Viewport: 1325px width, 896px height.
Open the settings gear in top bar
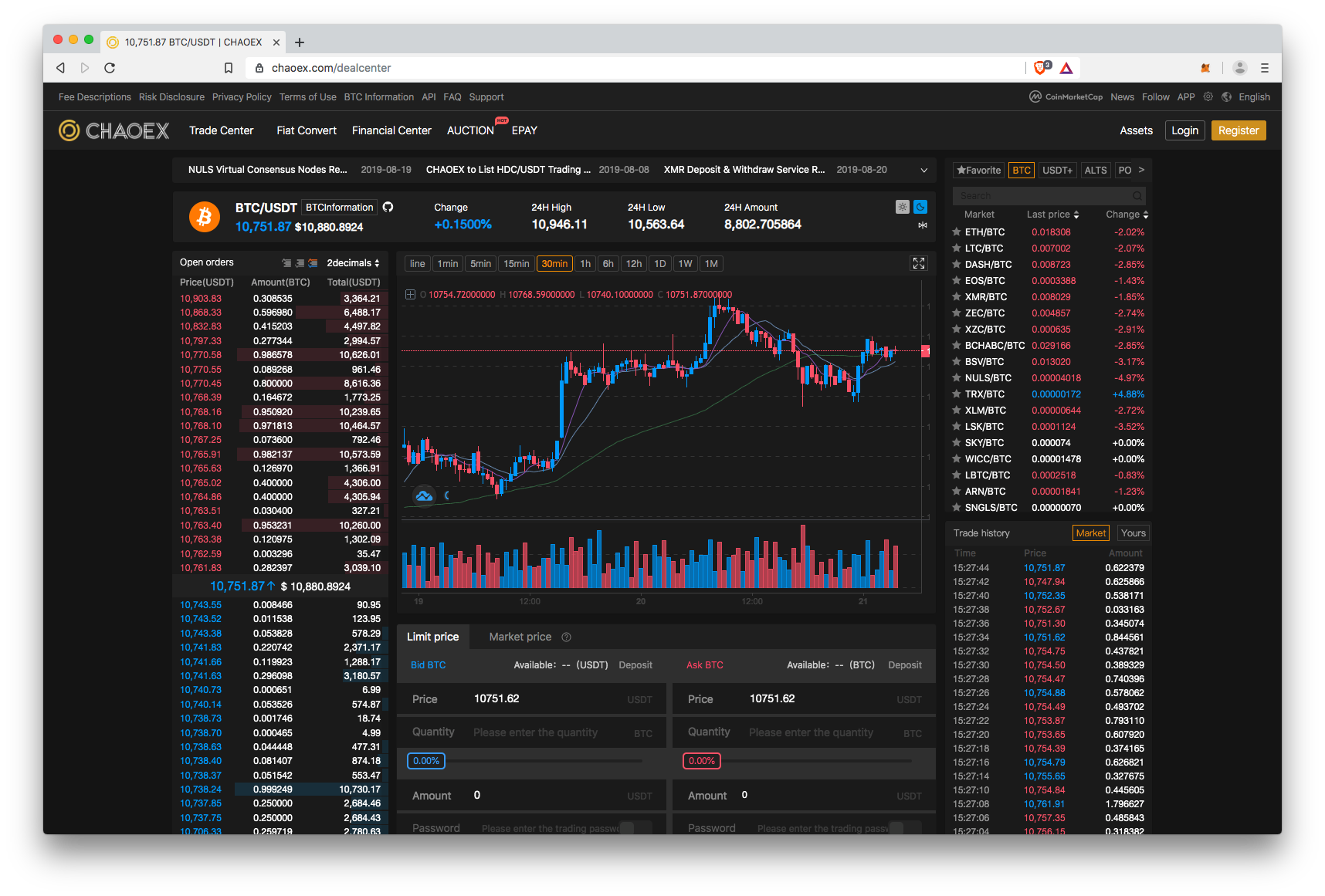[1208, 96]
